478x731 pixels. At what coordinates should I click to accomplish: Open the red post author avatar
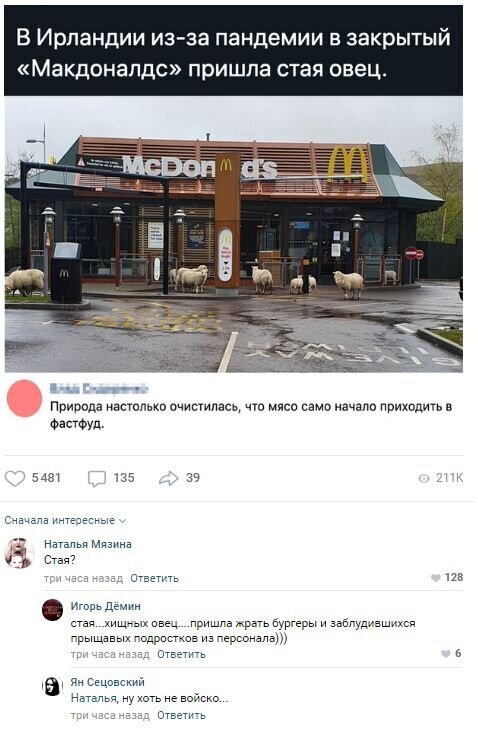pyautogui.click(x=24, y=398)
